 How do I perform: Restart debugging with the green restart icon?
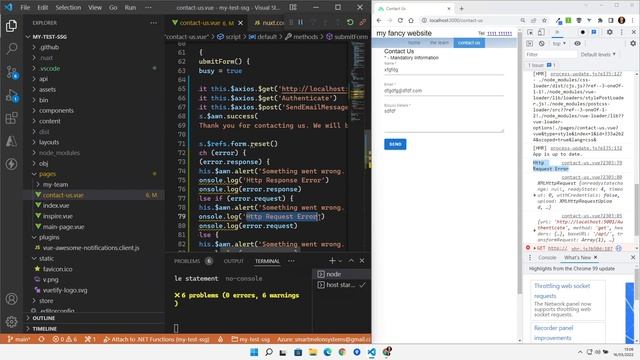click(x=350, y=22)
